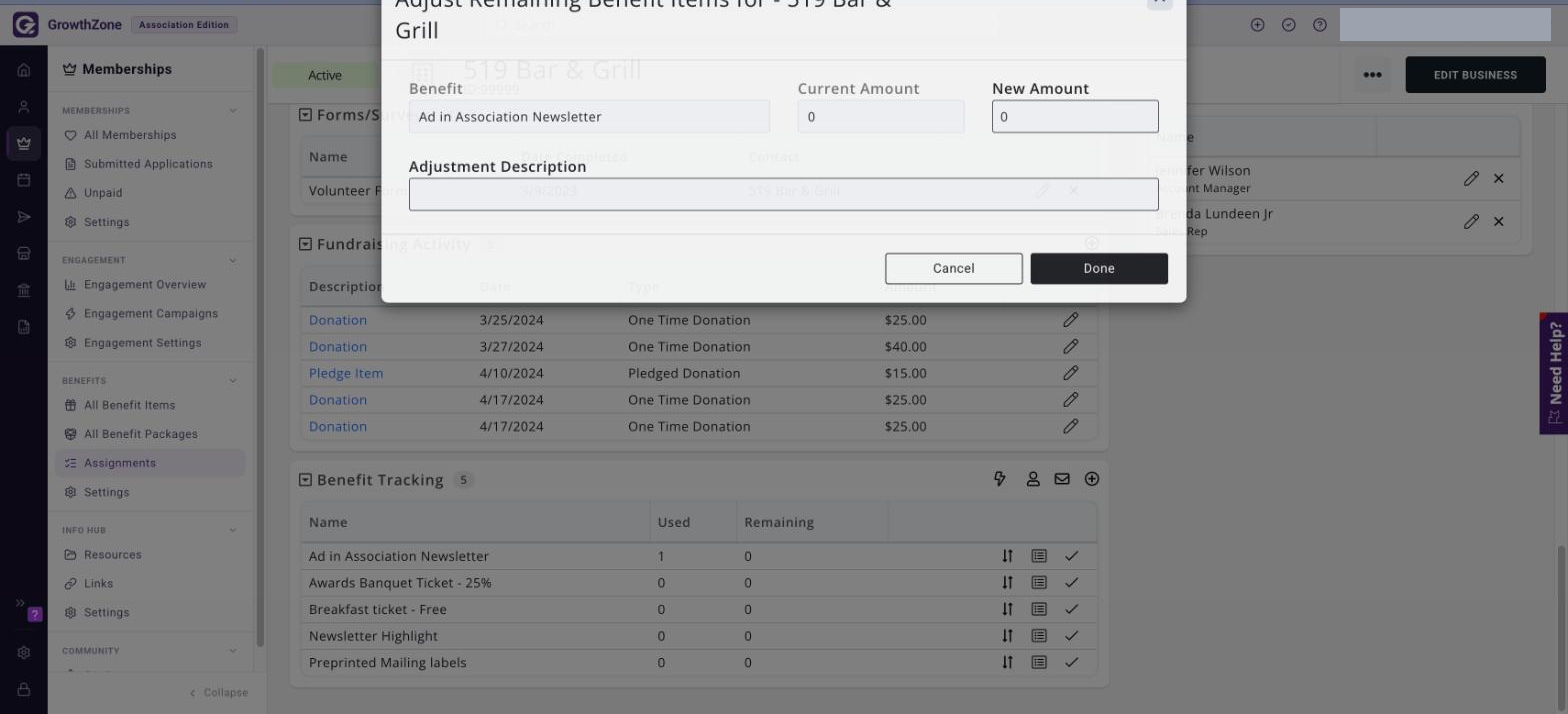Click the EDIT BUSINESS button

click(x=1475, y=75)
